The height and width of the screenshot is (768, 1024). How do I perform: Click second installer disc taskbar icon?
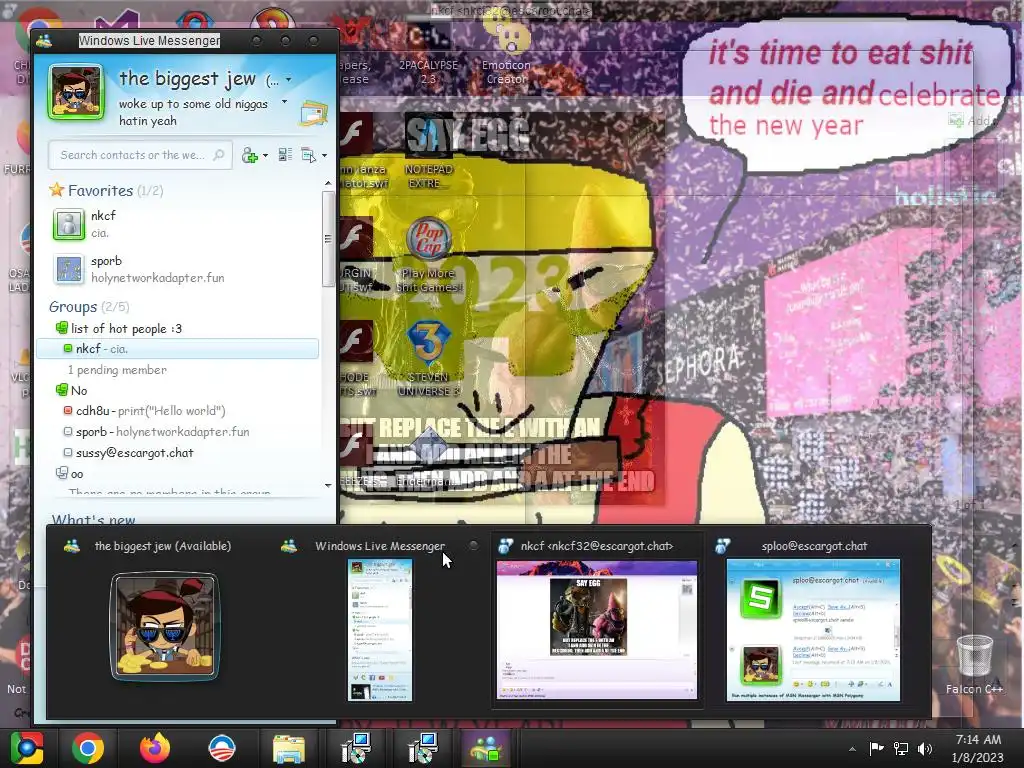(x=422, y=748)
